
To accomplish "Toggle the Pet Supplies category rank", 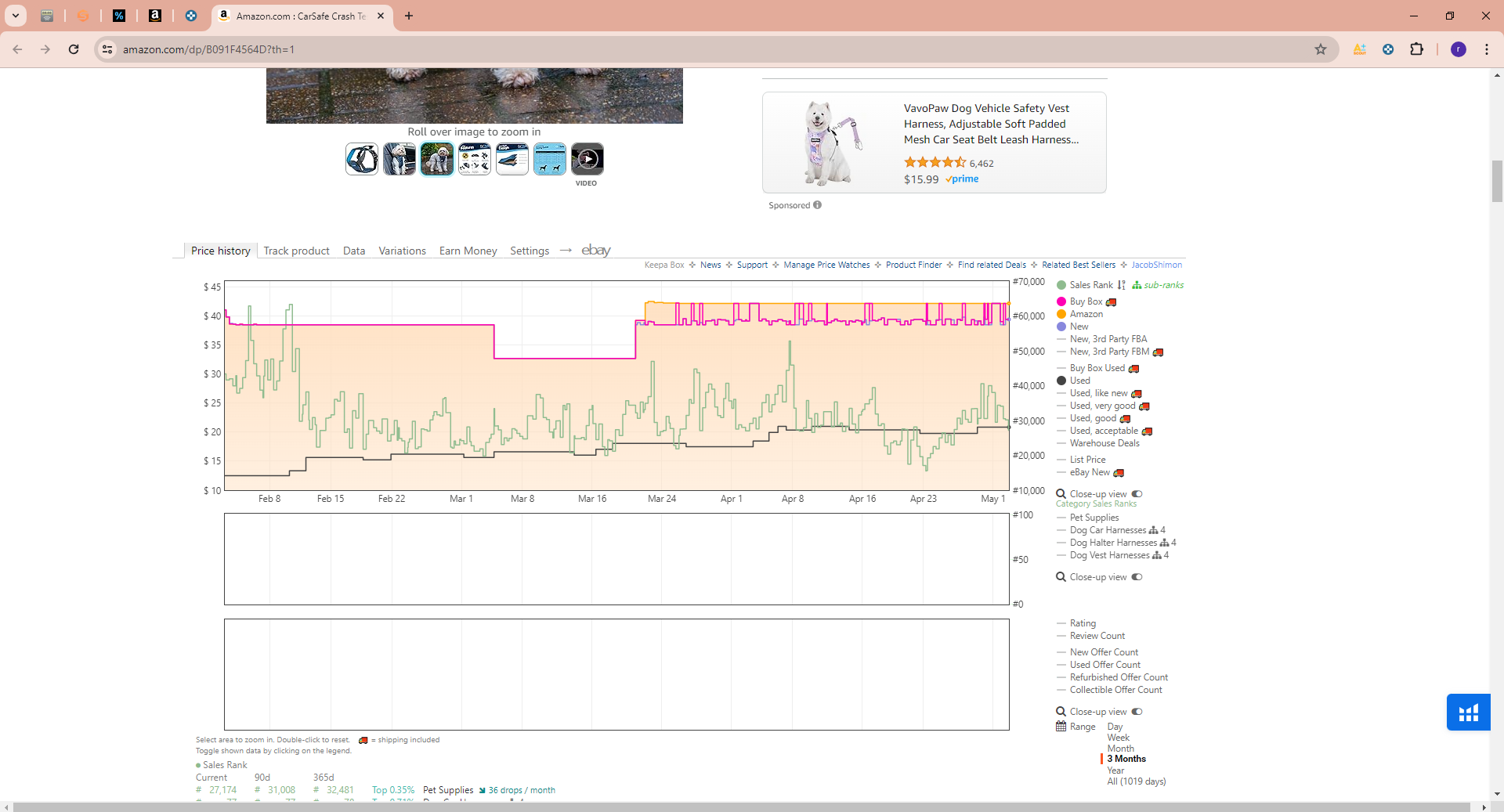I will point(1088,518).
